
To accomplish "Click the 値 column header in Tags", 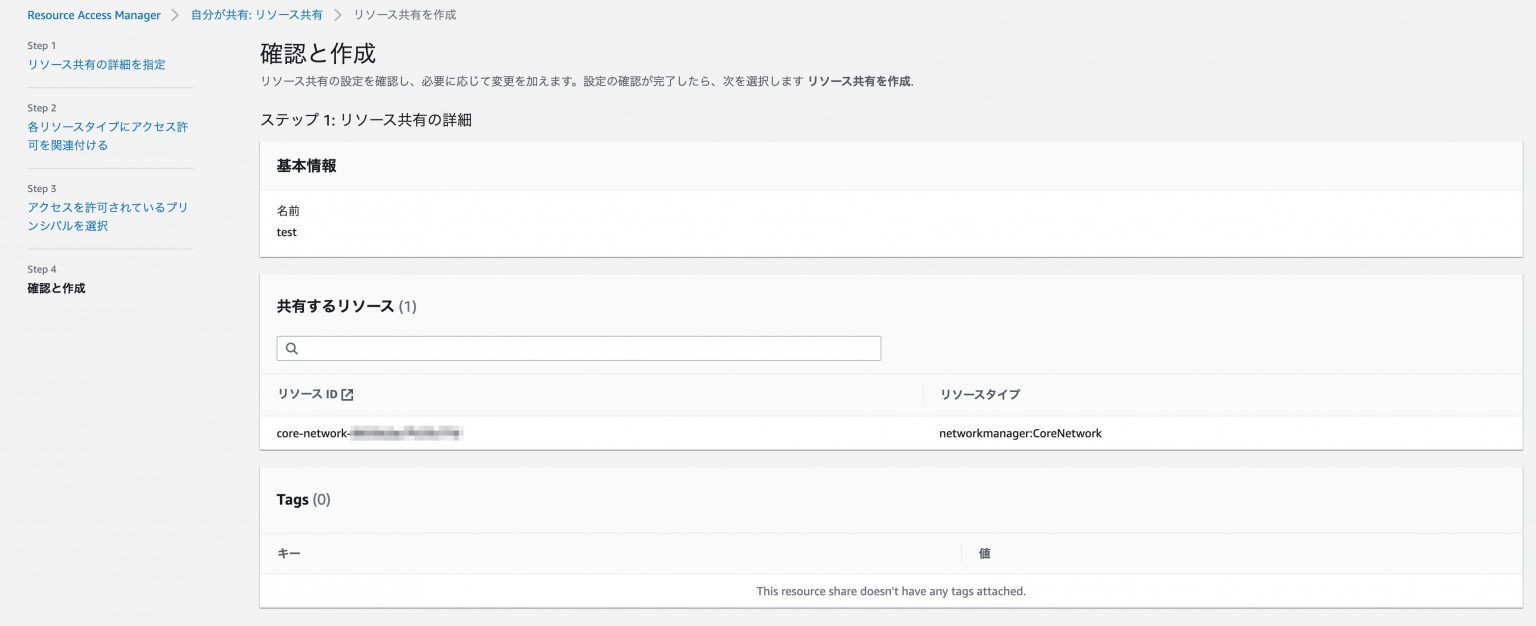I will click(985, 553).
